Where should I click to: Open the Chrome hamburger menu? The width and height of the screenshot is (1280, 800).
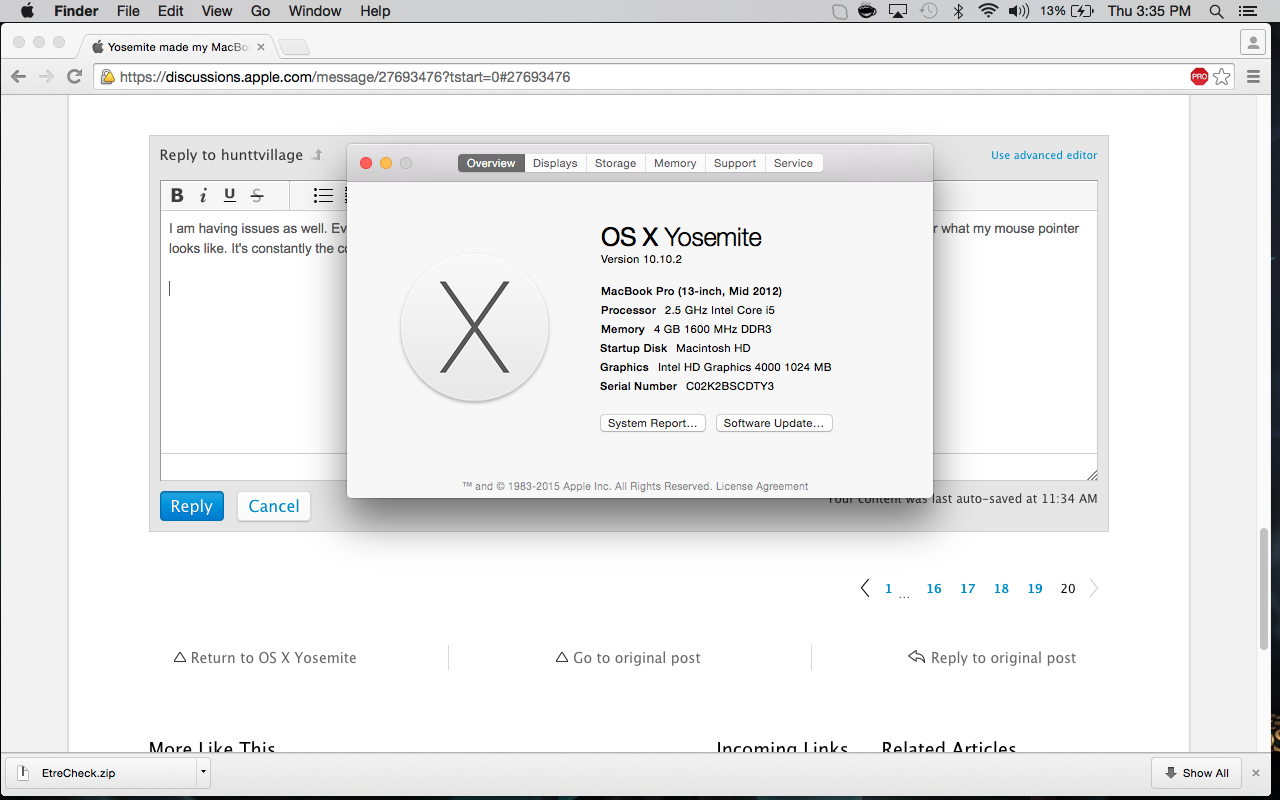(x=1254, y=77)
